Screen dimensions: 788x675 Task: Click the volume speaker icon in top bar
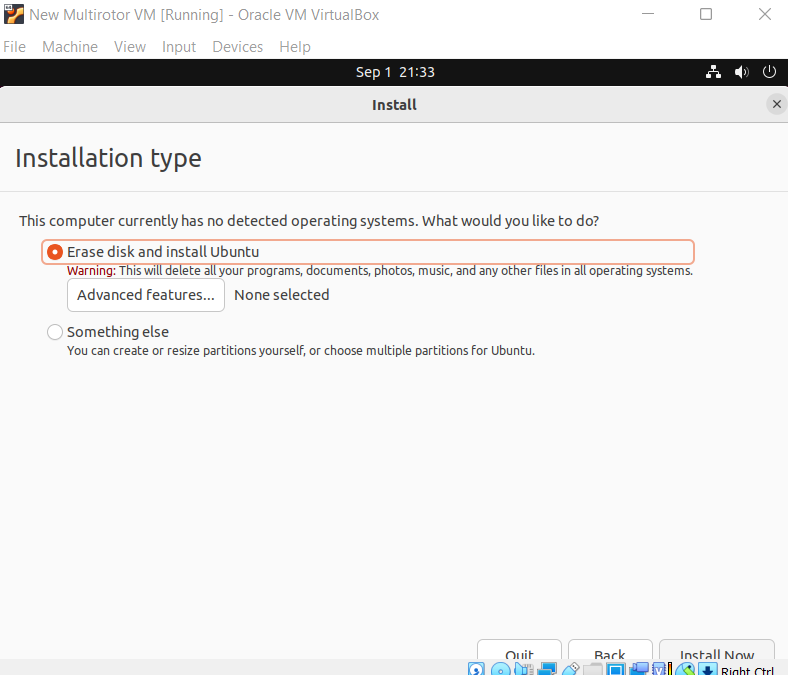click(741, 72)
